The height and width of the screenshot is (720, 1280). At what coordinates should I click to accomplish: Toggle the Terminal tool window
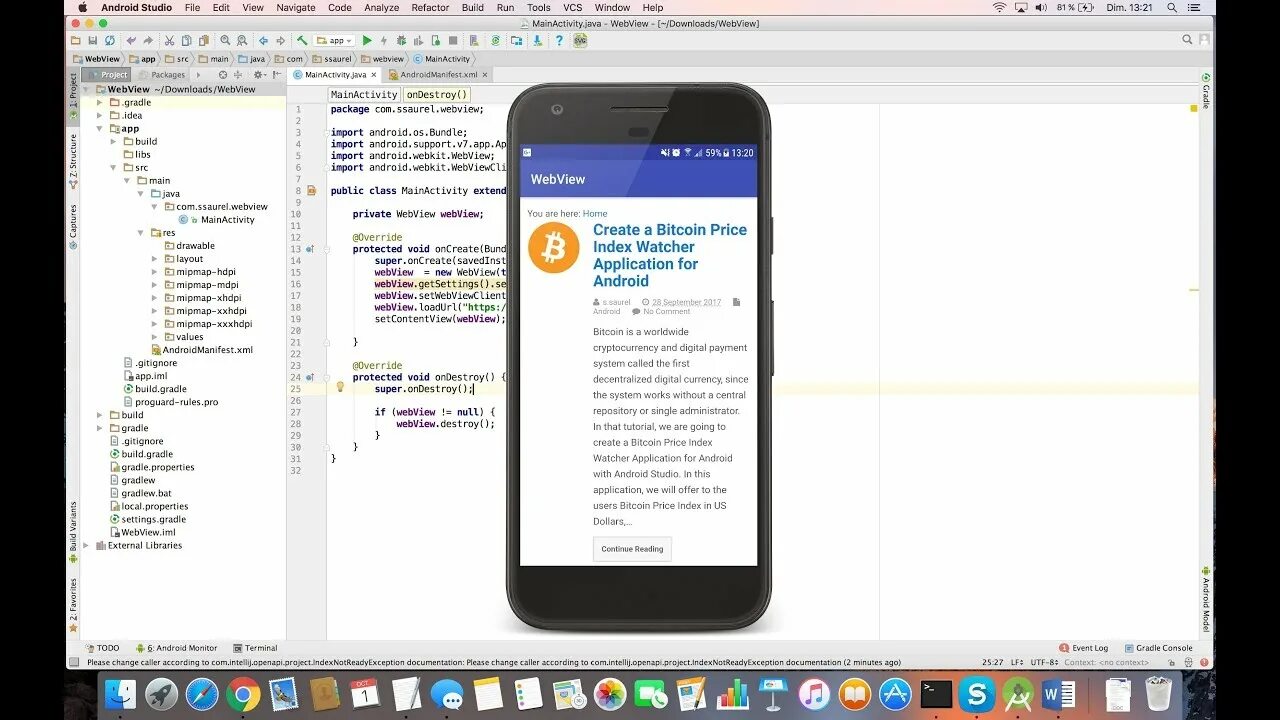[x=255, y=648]
